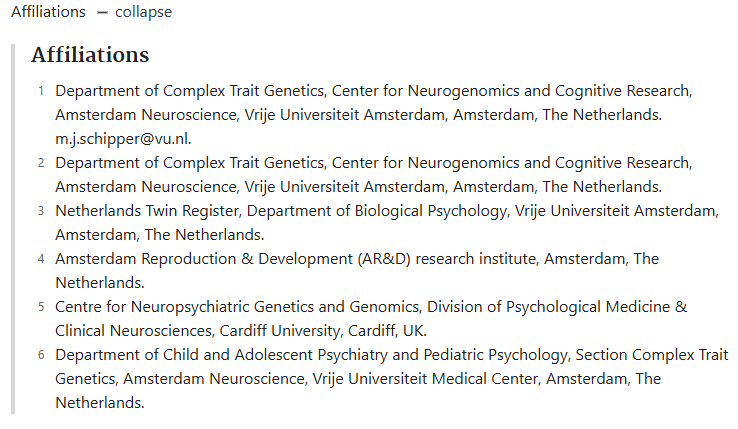The height and width of the screenshot is (429, 738).
Task: Select list number 3 marker
Action: (x=41, y=211)
